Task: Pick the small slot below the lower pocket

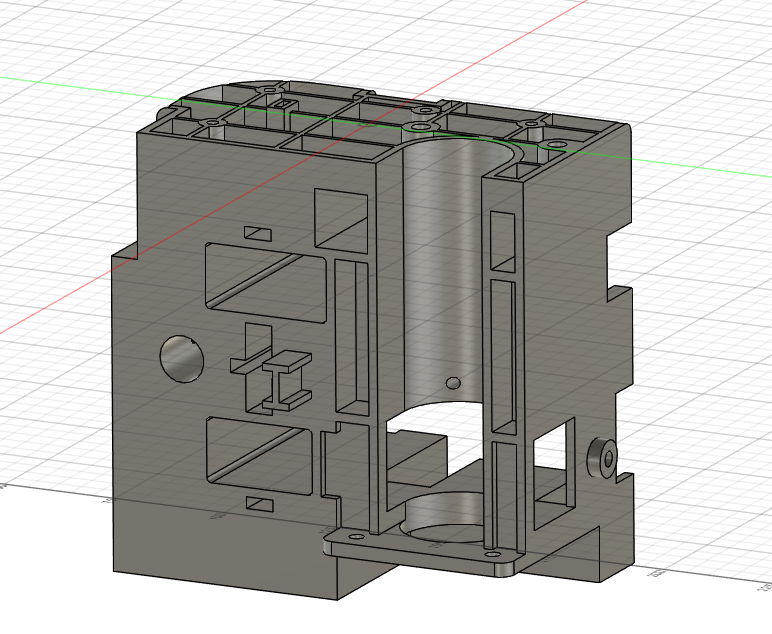Action: pos(259,504)
